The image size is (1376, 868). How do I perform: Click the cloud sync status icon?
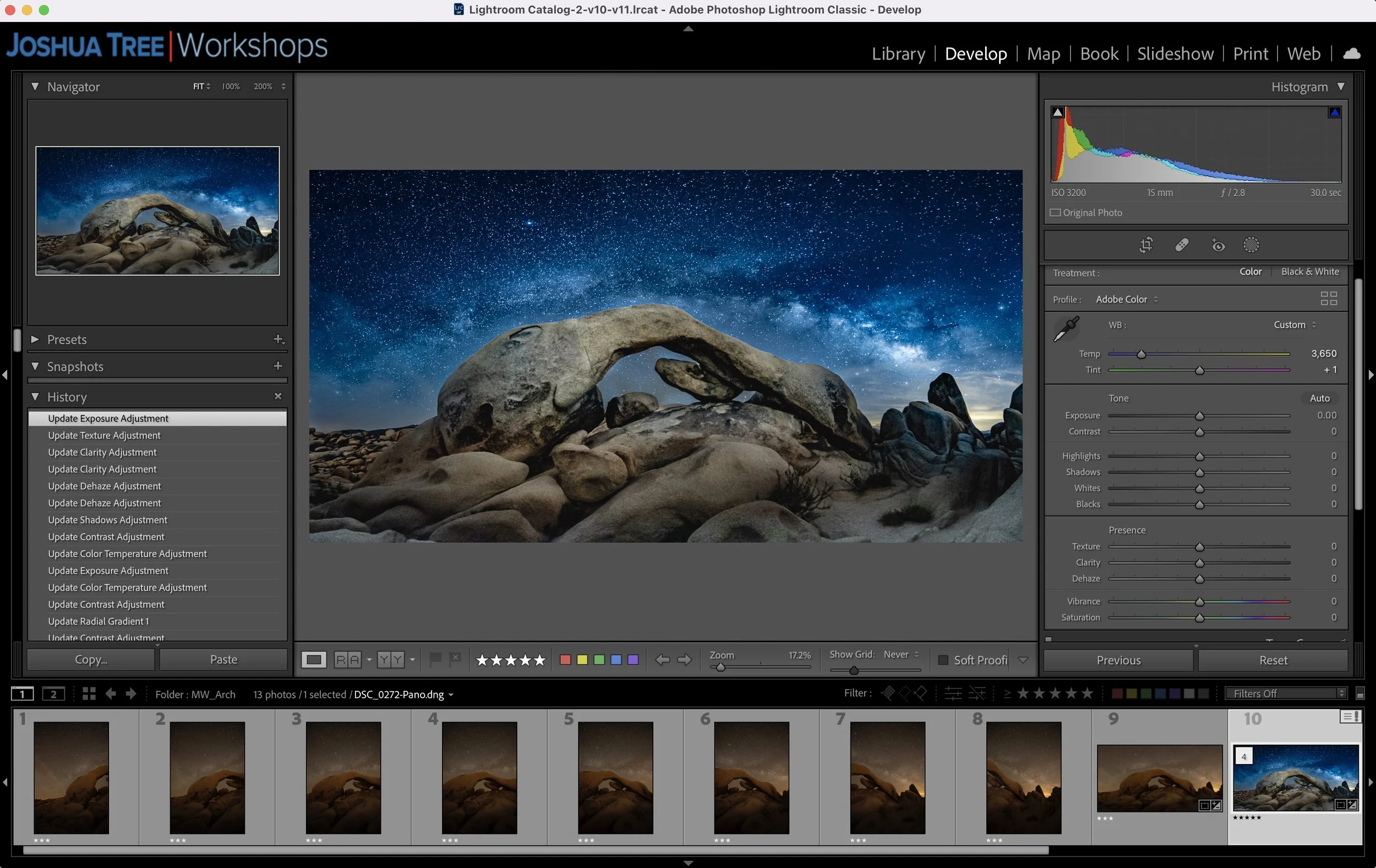[1351, 54]
